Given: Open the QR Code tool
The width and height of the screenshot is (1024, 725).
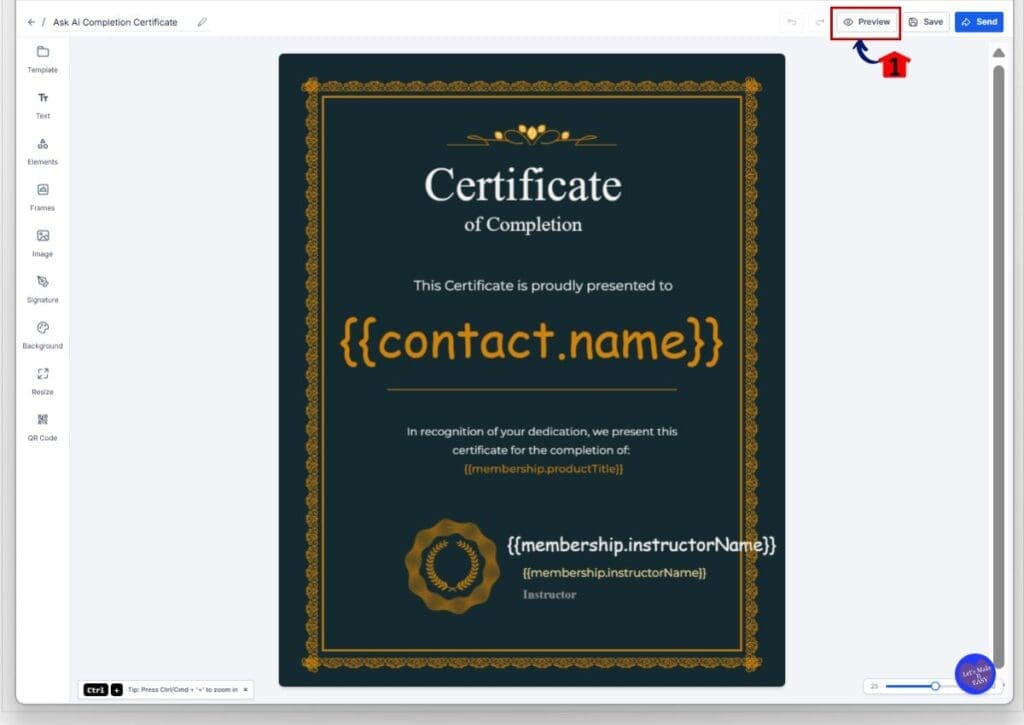Looking at the screenshot, I should click(42, 427).
